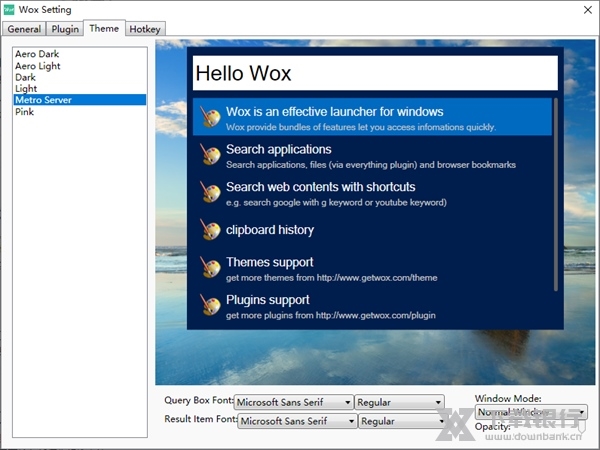Click the Hello Wox query box

[x=374, y=73]
